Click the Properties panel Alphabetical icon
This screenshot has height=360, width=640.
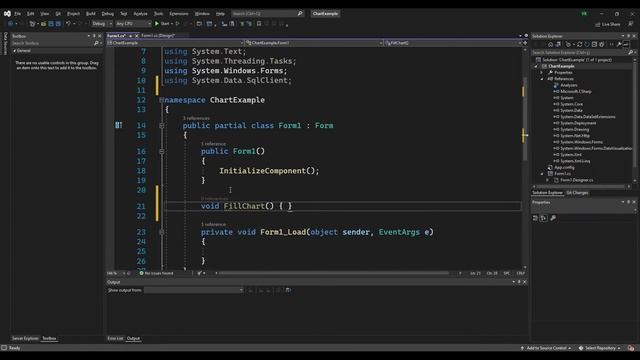click(x=544, y=218)
